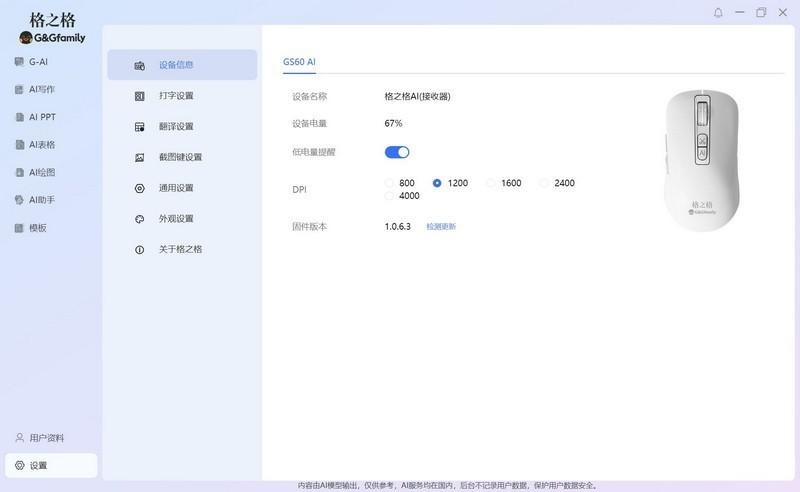Viewport: 800px width, 492px height.
Task: Click the 设备电量 field label
Action: (310, 124)
